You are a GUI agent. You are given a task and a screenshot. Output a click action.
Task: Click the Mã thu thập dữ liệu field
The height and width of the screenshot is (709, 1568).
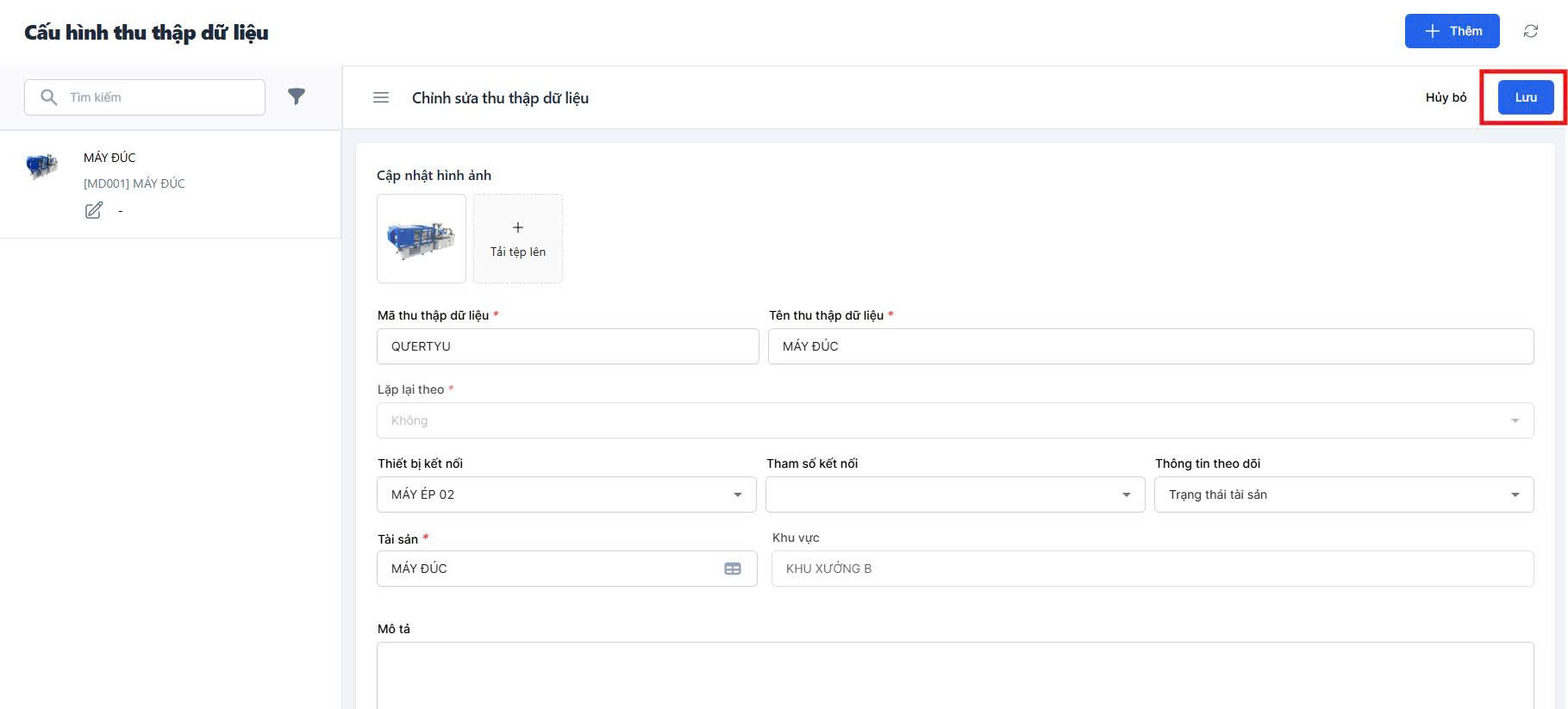point(567,346)
